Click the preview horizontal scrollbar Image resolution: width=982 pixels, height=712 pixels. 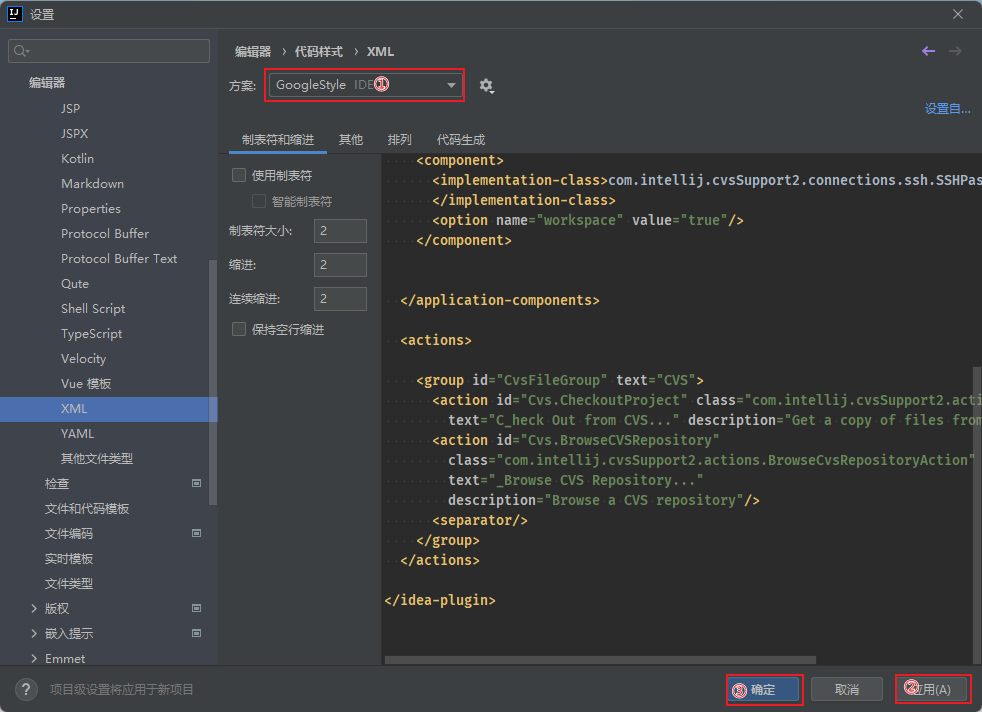click(600, 660)
